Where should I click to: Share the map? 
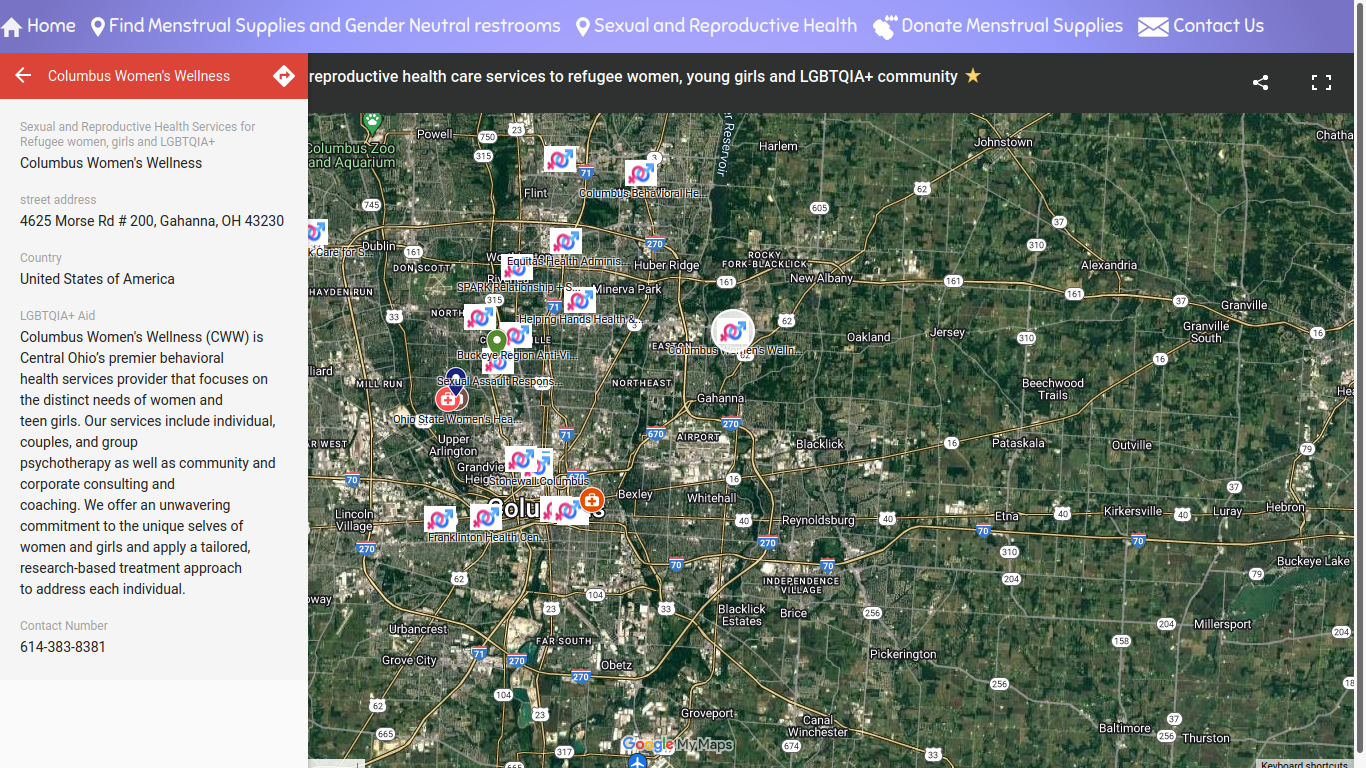tap(1260, 83)
